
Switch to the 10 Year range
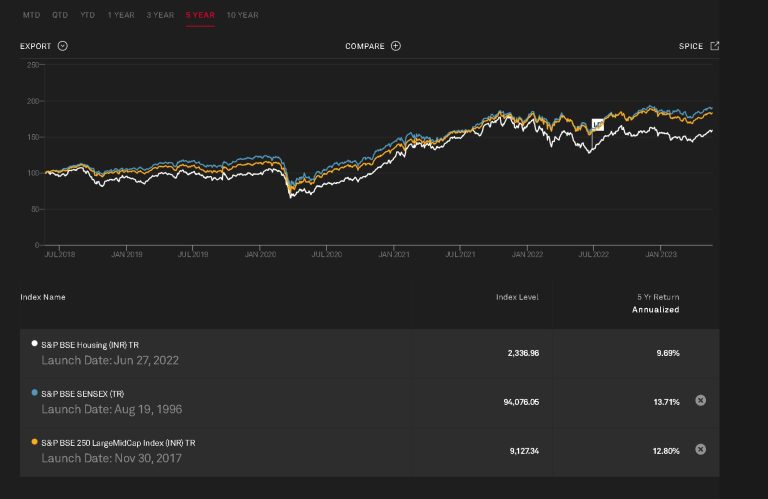242,15
